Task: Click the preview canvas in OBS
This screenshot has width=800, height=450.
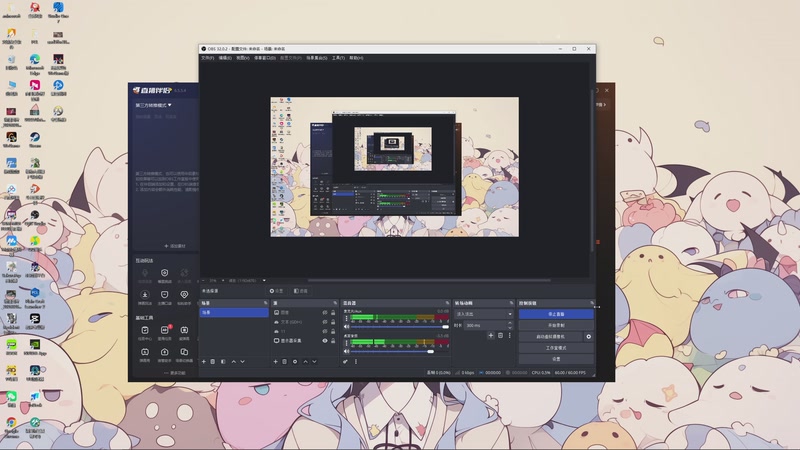Action: tap(394, 167)
